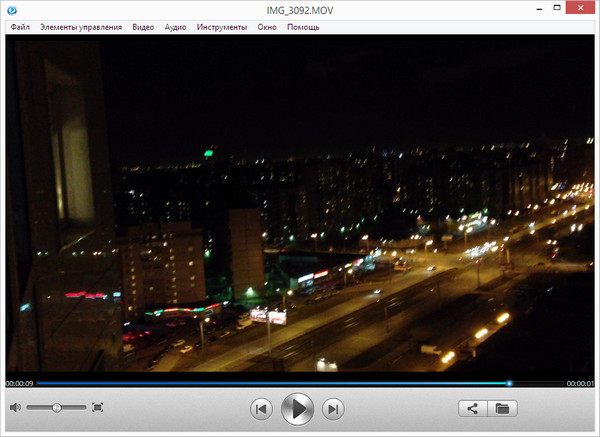Click the volume slider knob
The image size is (600, 437).
57,408
